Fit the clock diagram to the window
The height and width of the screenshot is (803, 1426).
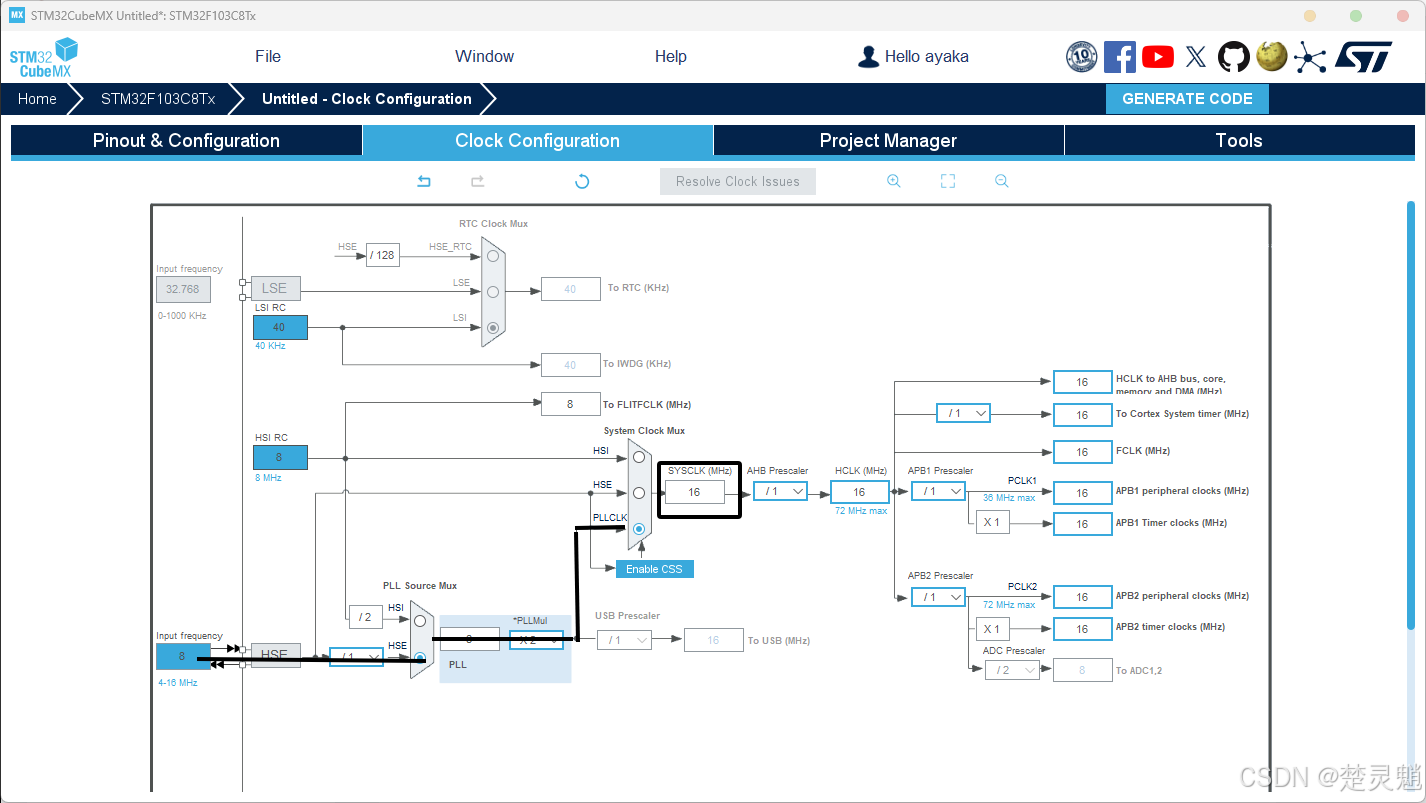pyautogui.click(x=948, y=181)
